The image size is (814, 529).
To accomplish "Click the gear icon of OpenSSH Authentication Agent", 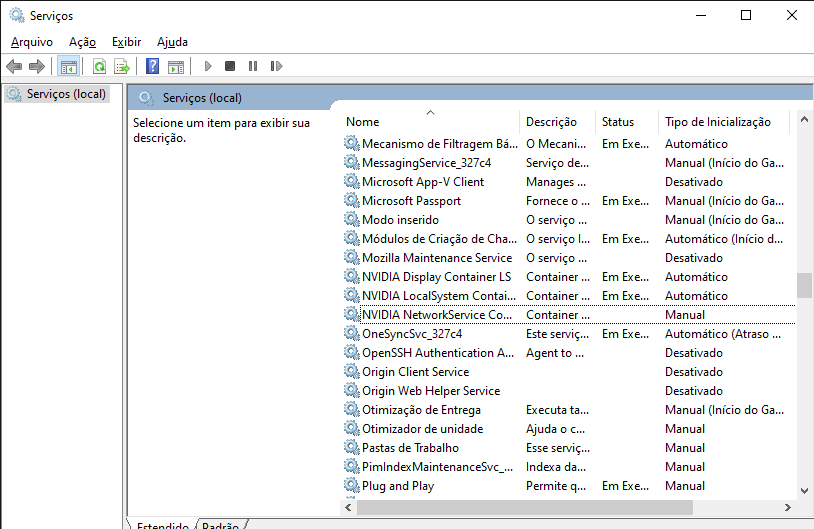I will 352,352.
